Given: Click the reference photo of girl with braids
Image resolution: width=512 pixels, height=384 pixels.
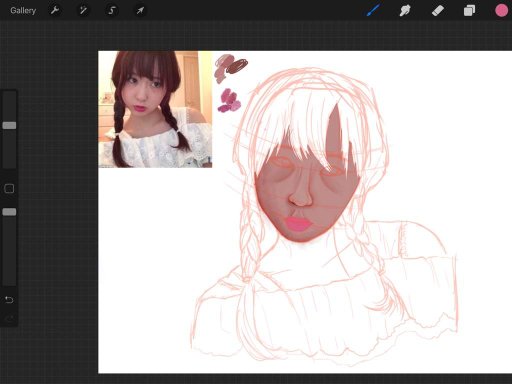Looking at the screenshot, I should (x=155, y=109).
